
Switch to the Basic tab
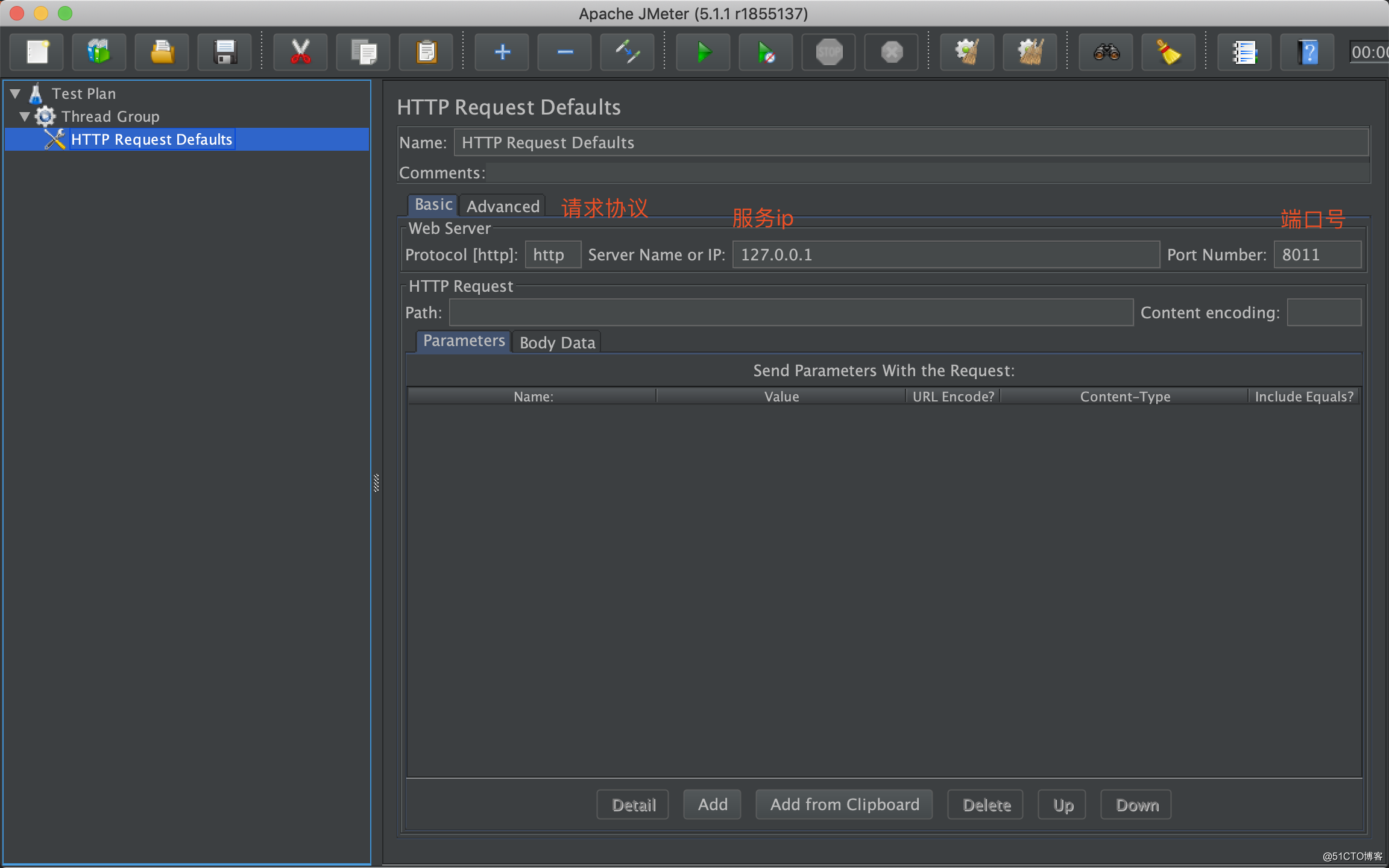point(433,205)
